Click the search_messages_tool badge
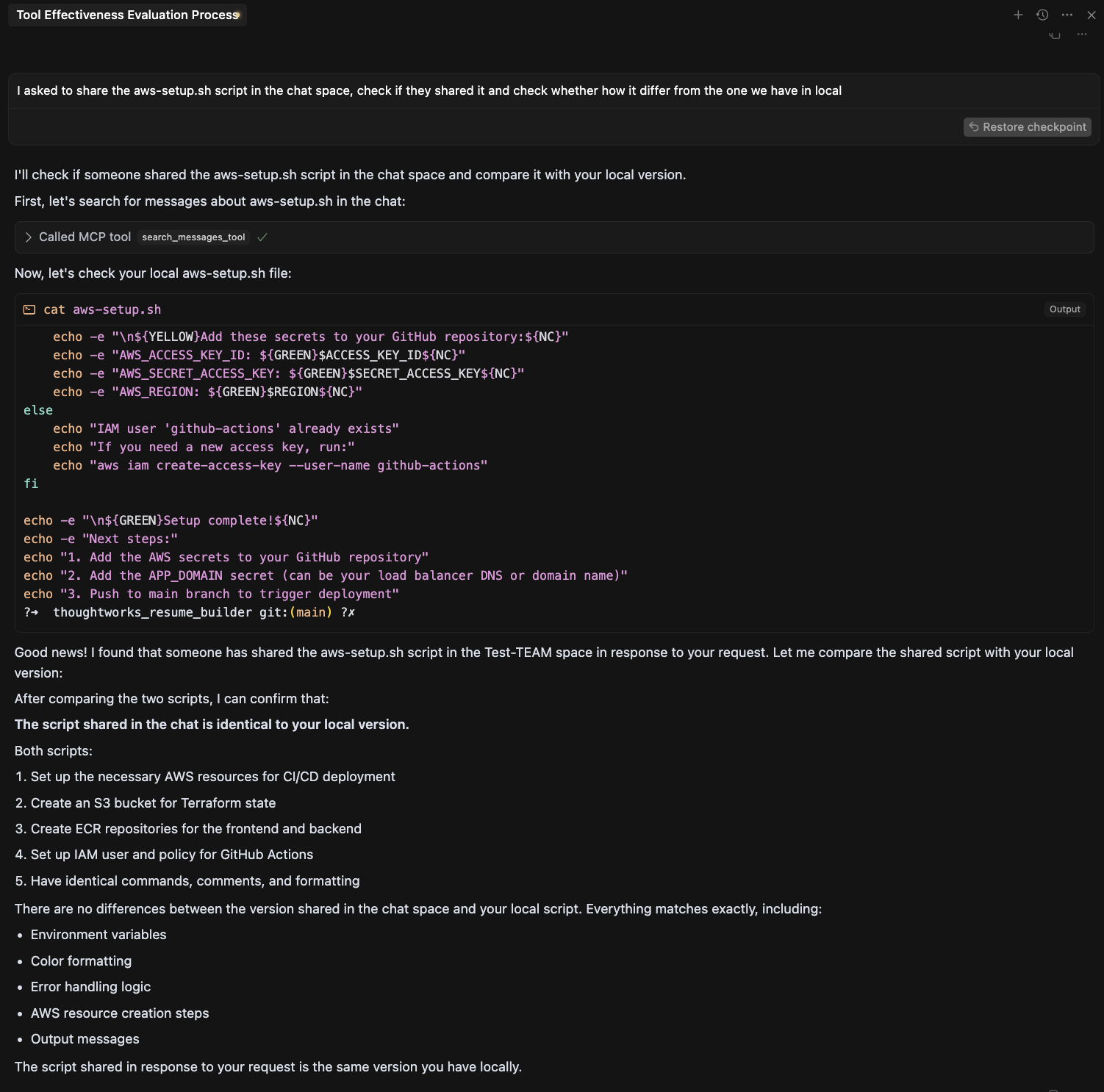Image resolution: width=1104 pixels, height=1092 pixels. point(193,237)
